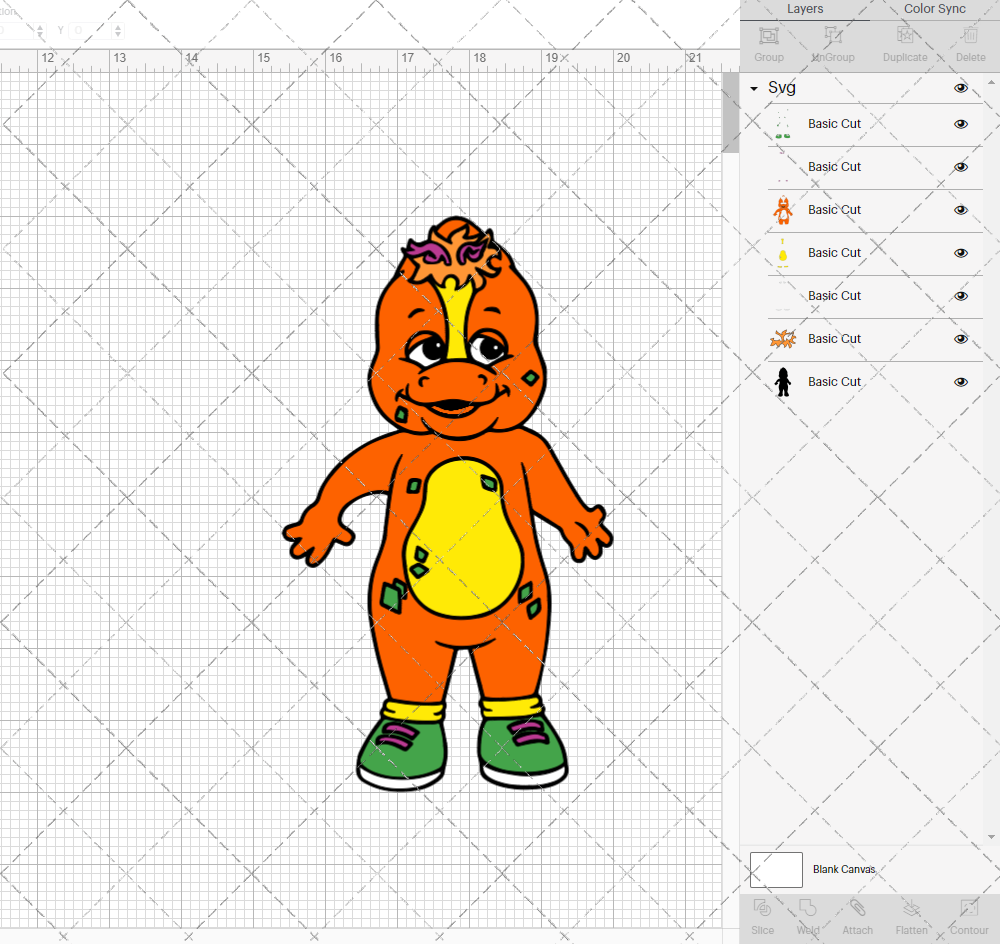This screenshot has width=1000, height=944.
Task: Increment the Y position value
Action: pos(117,25)
